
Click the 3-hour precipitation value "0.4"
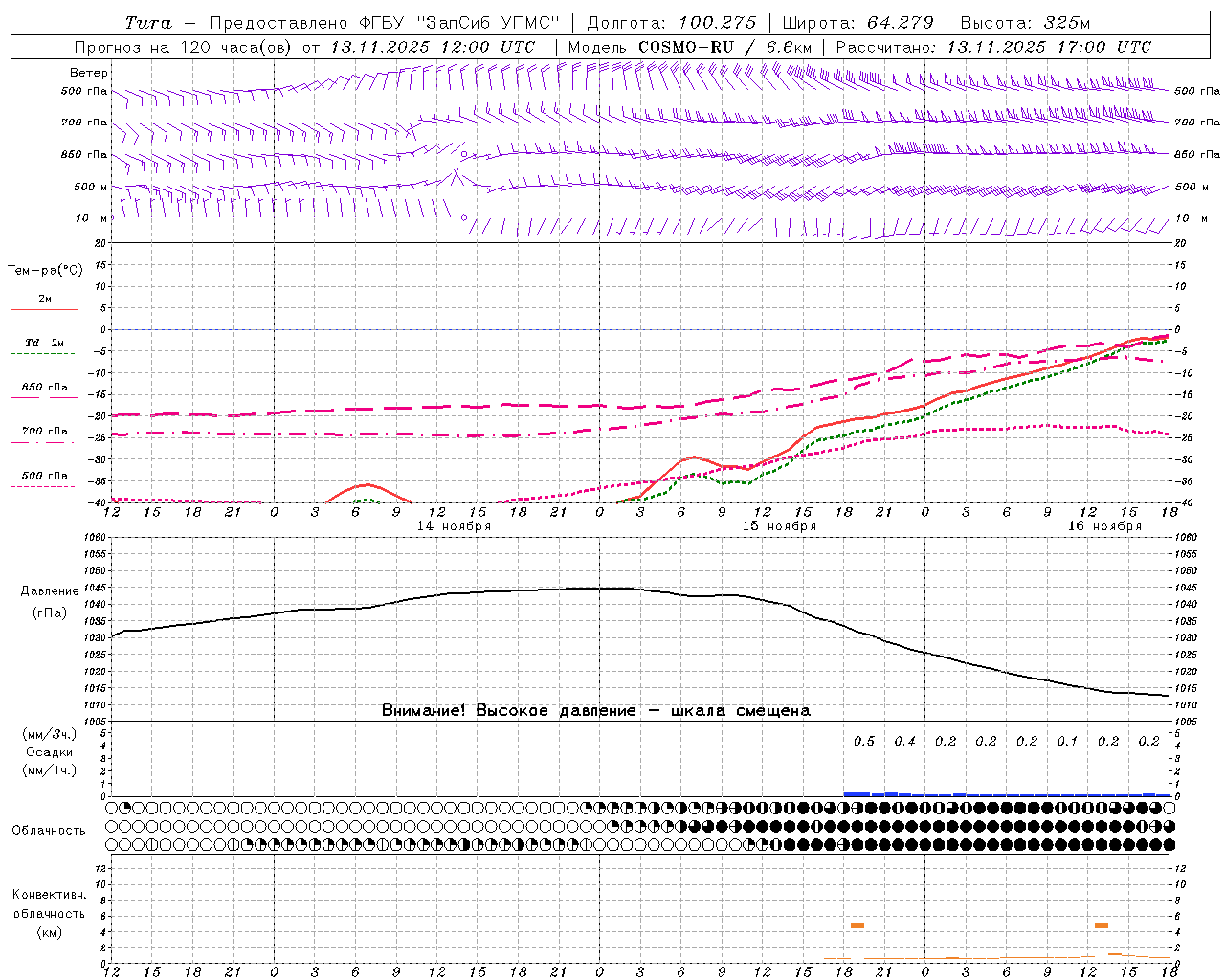click(904, 741)
